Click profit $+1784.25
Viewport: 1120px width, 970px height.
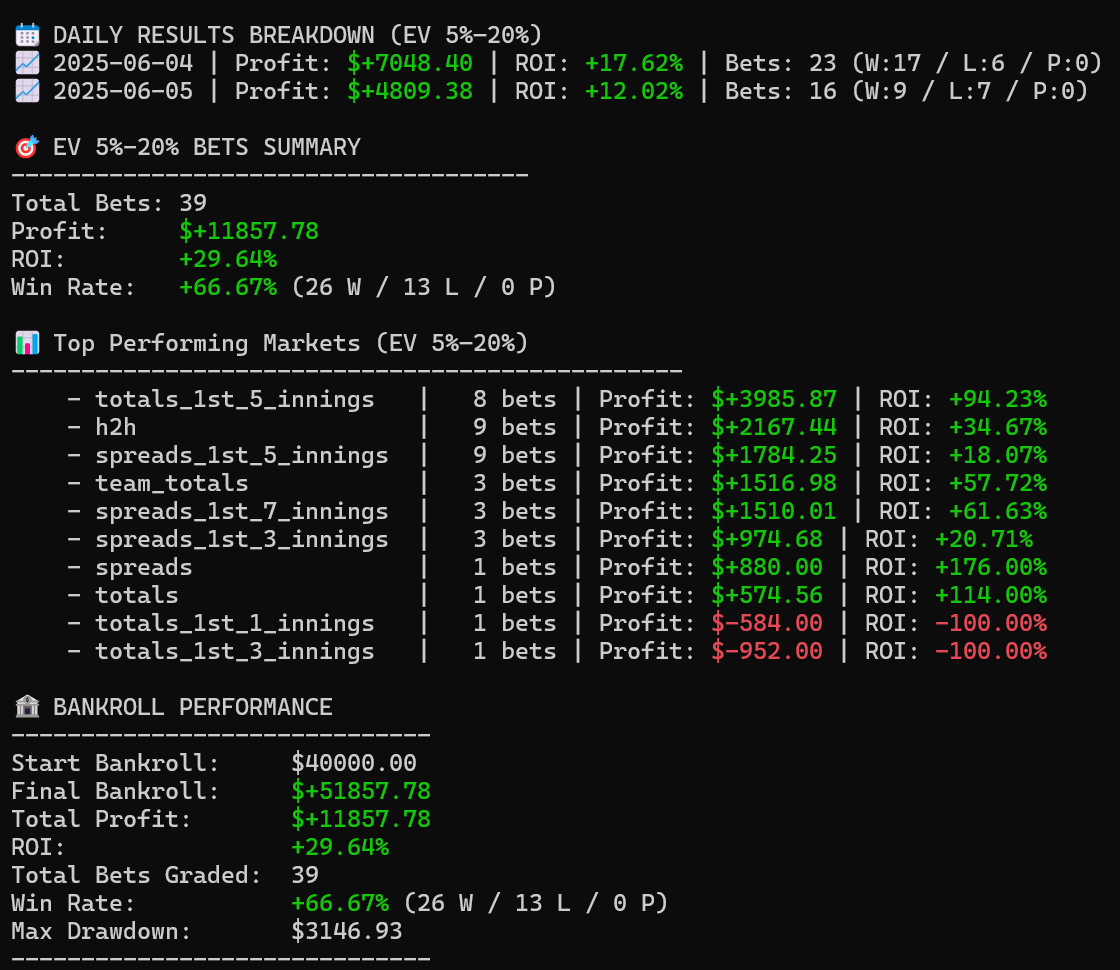pos(774,455)
